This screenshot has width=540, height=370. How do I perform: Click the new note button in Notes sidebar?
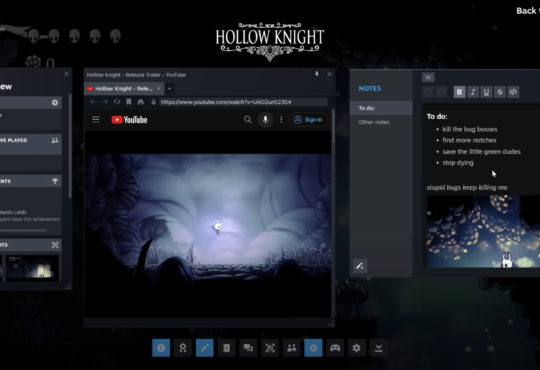pos(360,266)
